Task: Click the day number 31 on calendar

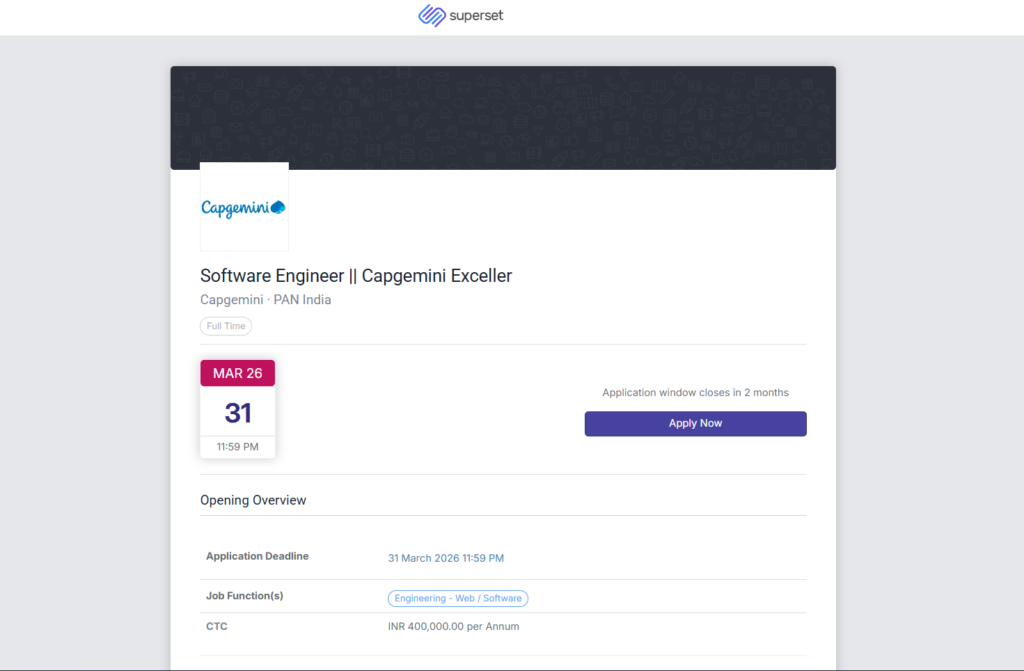Action: [x=238, y=412]
